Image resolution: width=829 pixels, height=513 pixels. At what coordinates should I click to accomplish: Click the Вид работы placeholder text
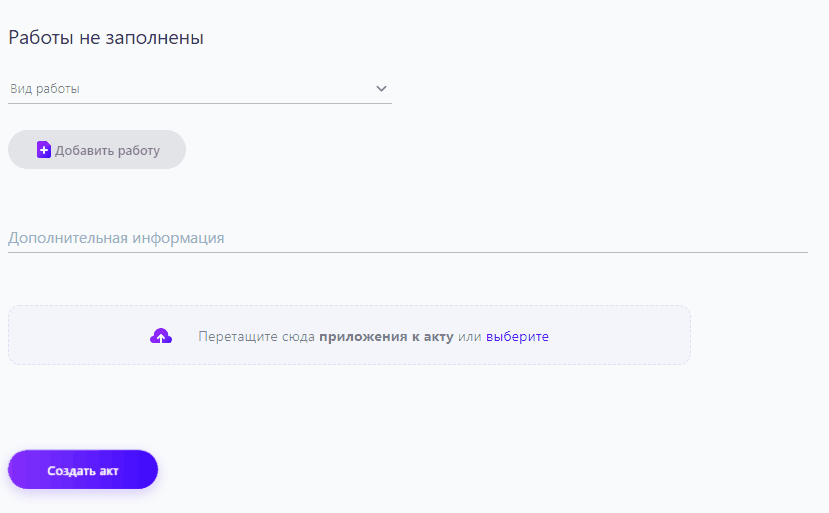45,89
